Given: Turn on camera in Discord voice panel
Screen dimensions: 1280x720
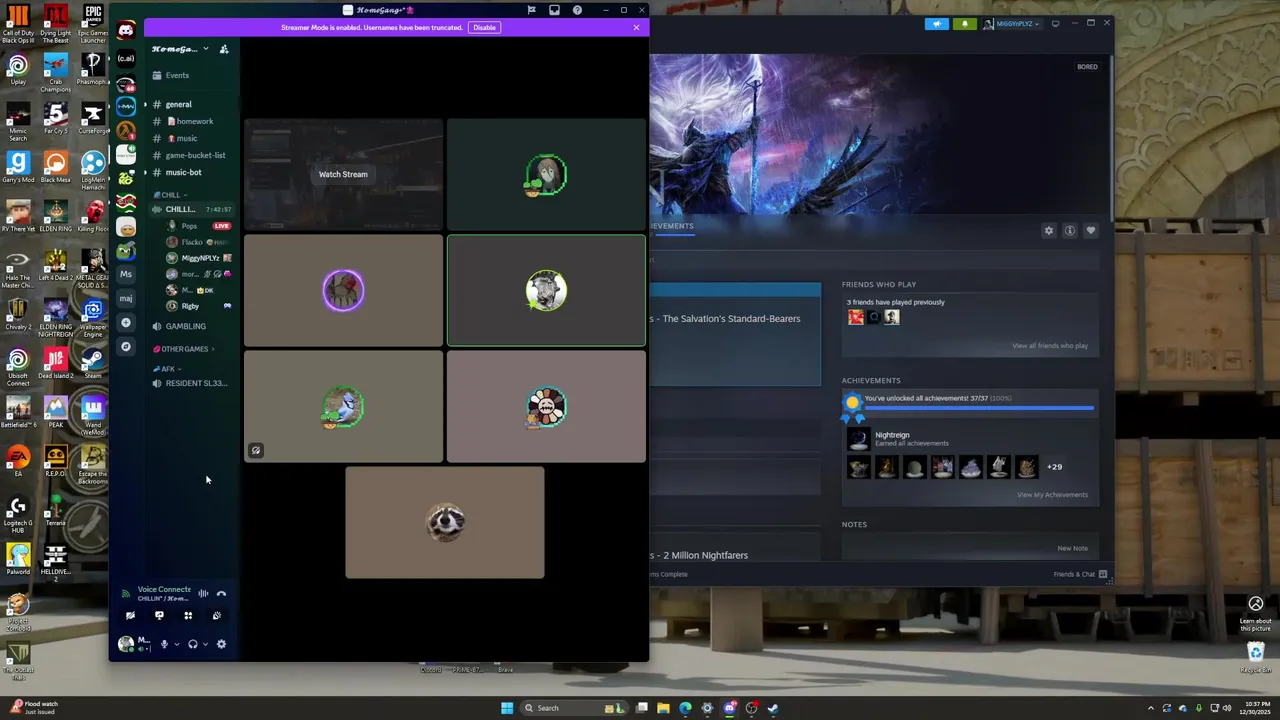Looking at the screenshot, I should click(x=130, y=616).
